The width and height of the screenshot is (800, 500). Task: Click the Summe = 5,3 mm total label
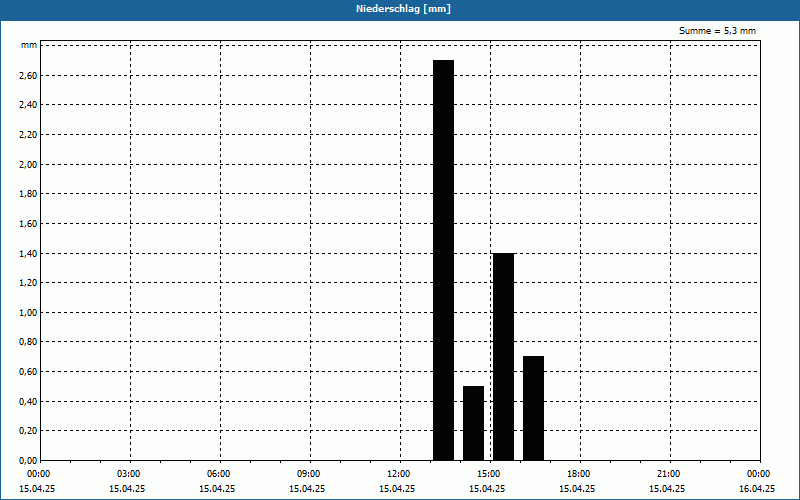point(717,31)
